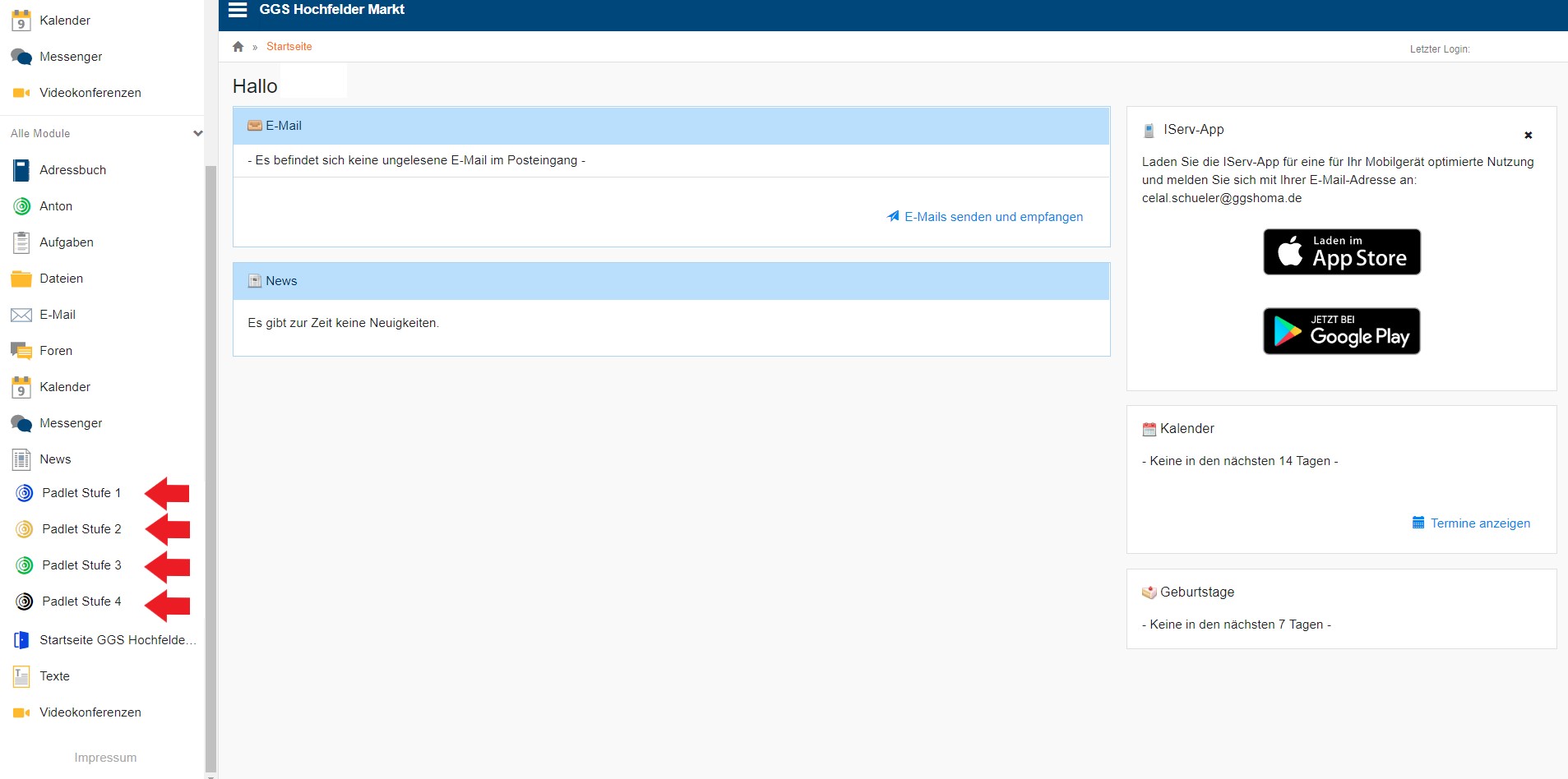
Task: Click the camera icon of Videokonferenzen below Texte
Action: 21,712
